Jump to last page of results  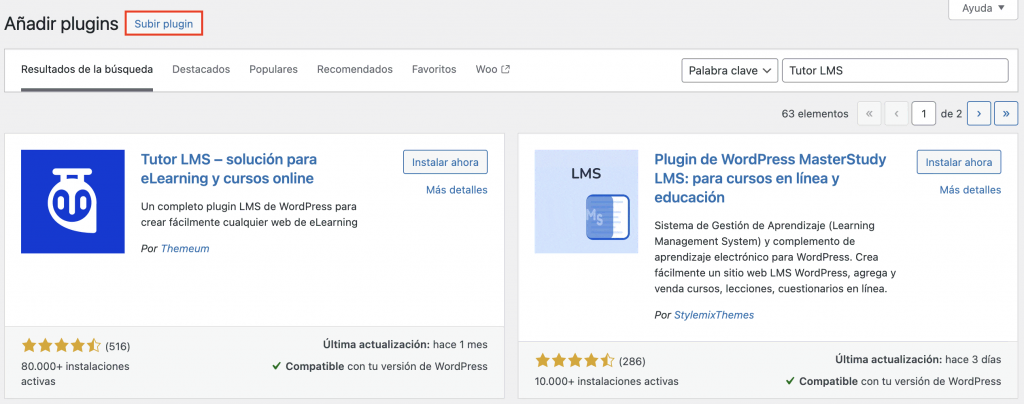coord(1006,114)
